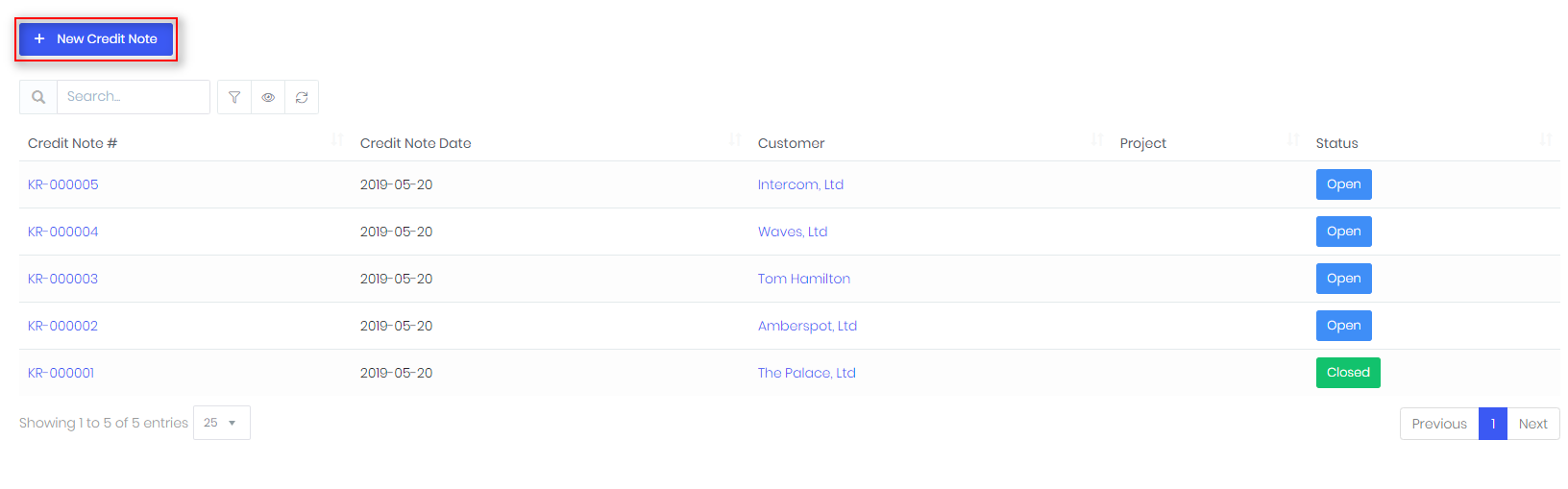The image size is (1568, 489).
Task: Sort by Project column arrows
Action: tap(1293, 140)
